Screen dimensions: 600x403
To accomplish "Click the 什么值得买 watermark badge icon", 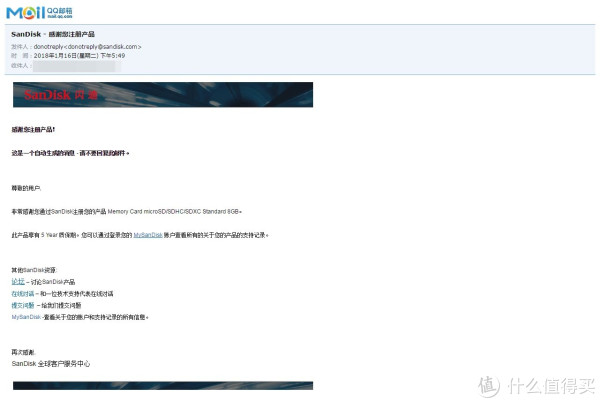I will 490,384.
